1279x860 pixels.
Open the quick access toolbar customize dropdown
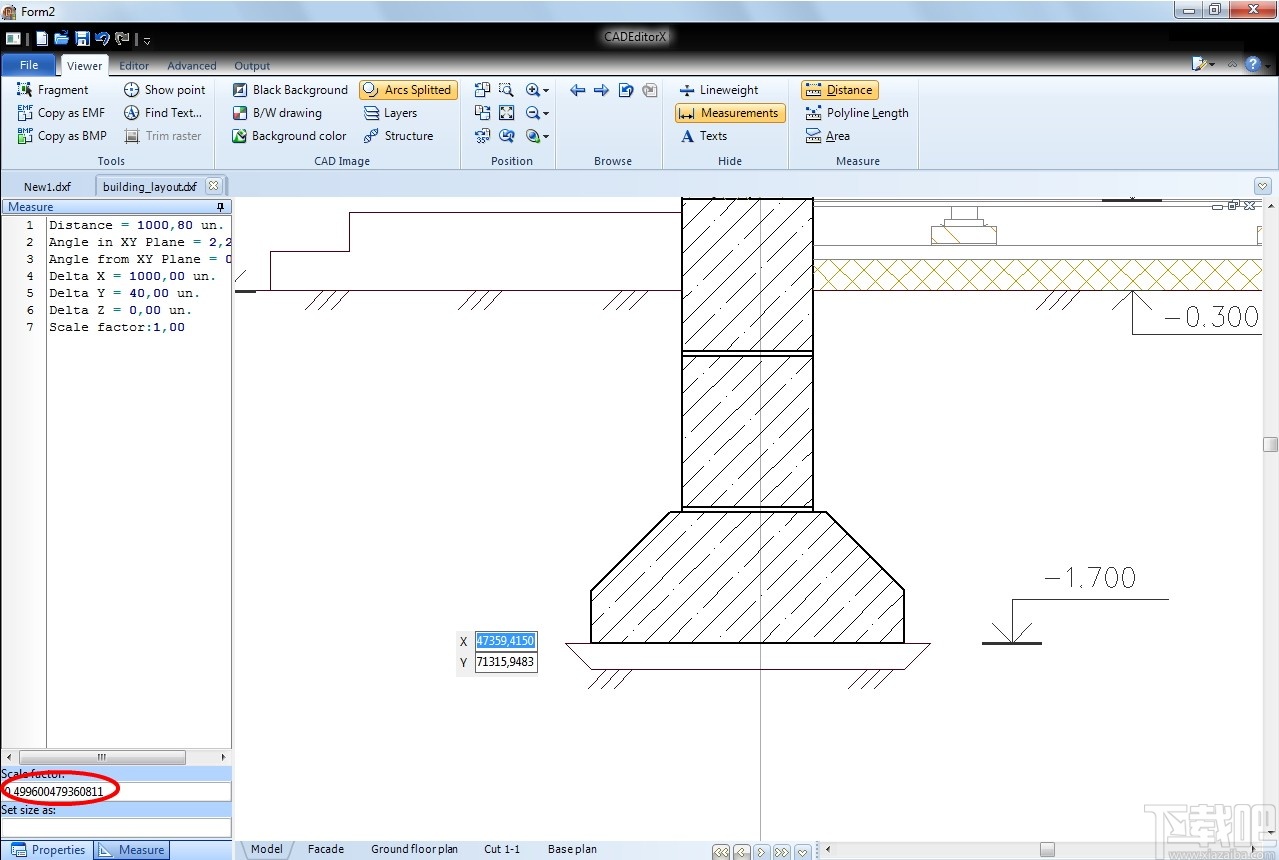[x=147, y=40]
